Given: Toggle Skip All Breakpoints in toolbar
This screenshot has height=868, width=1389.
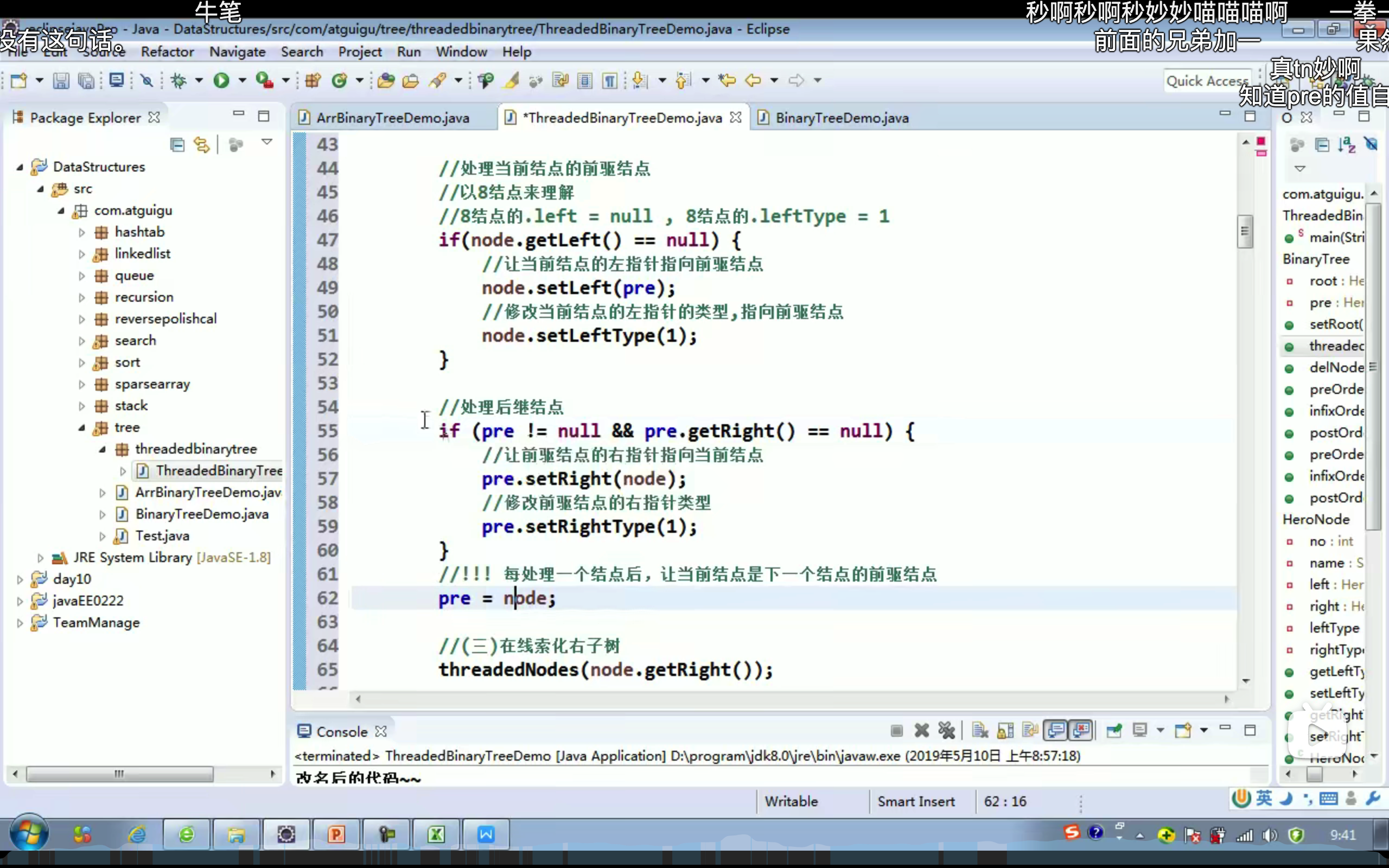Looking at the screenshot, I should (x=147, y=80).
